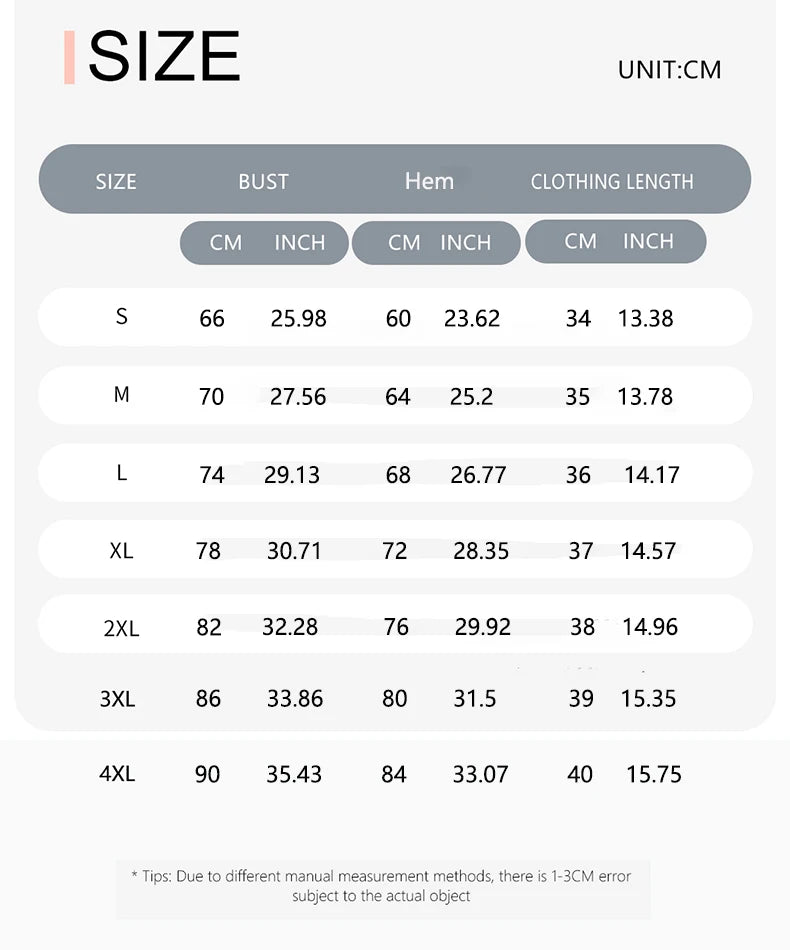Click the UNIT:CM label
Screen dimensions: 790x950
point(669,70)
